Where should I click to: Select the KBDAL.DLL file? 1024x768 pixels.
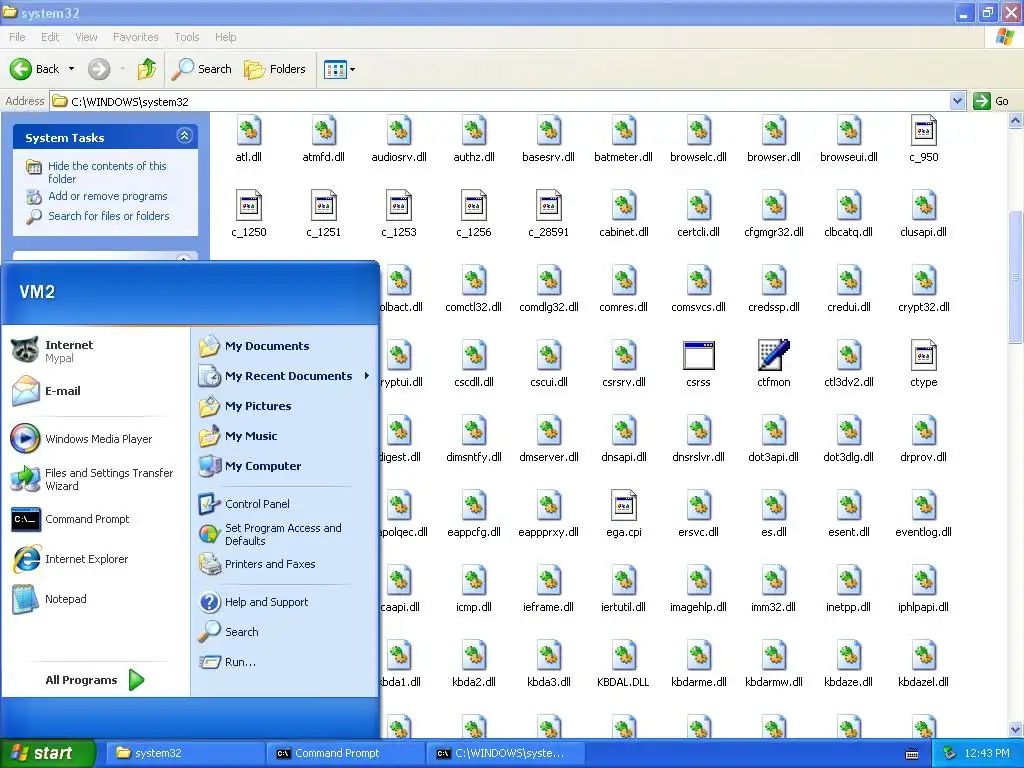(624, 664)
